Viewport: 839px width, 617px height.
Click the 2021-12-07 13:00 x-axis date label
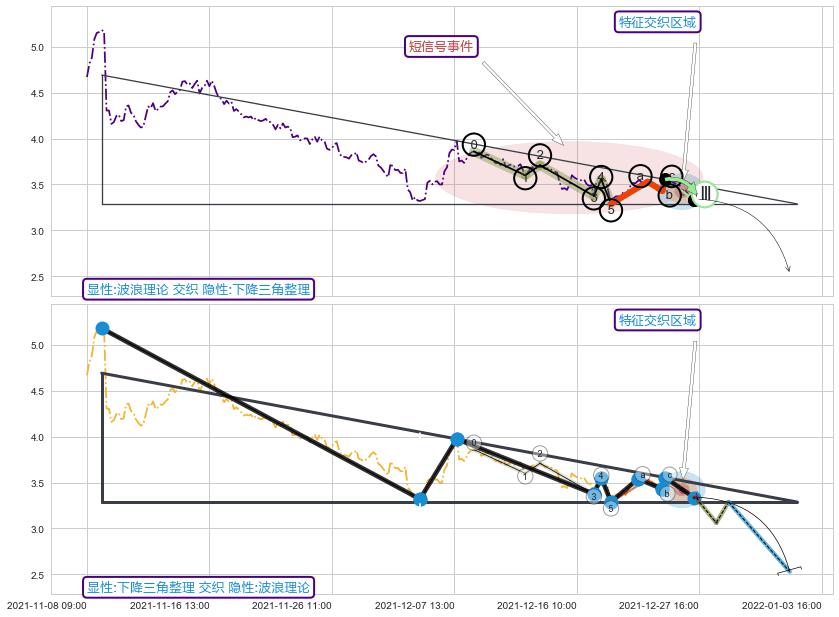pos(415,605)
